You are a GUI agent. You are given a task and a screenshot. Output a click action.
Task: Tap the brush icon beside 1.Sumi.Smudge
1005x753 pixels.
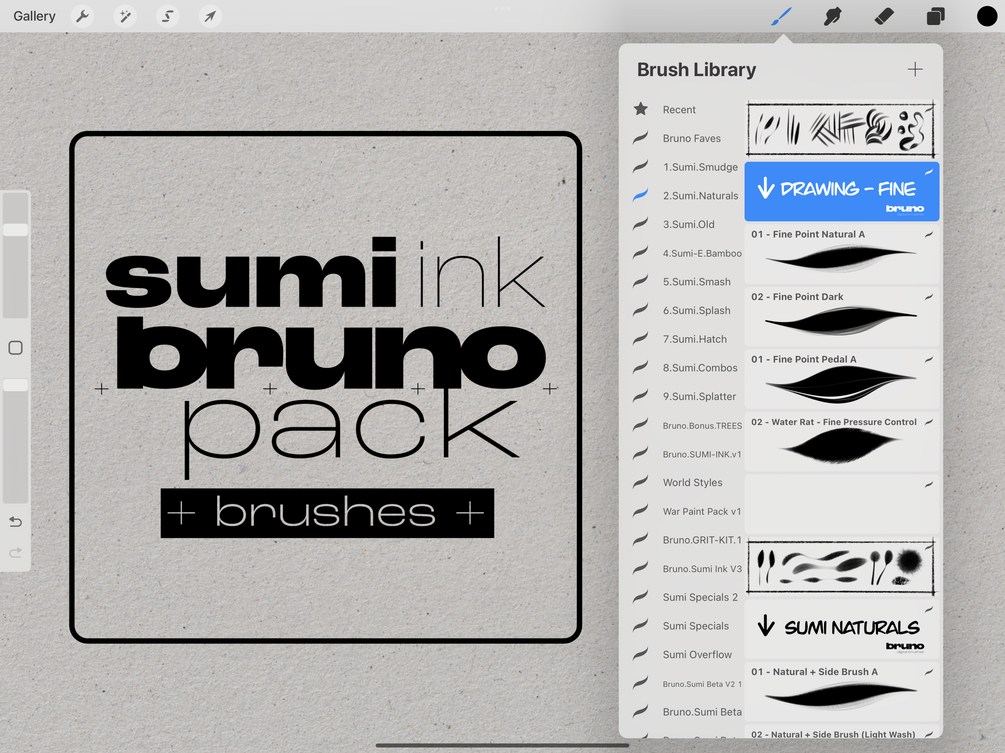[x=640, y=167]
